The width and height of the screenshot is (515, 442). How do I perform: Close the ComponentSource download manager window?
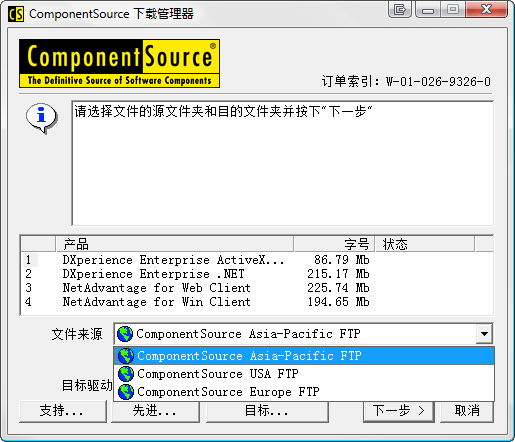486,9
